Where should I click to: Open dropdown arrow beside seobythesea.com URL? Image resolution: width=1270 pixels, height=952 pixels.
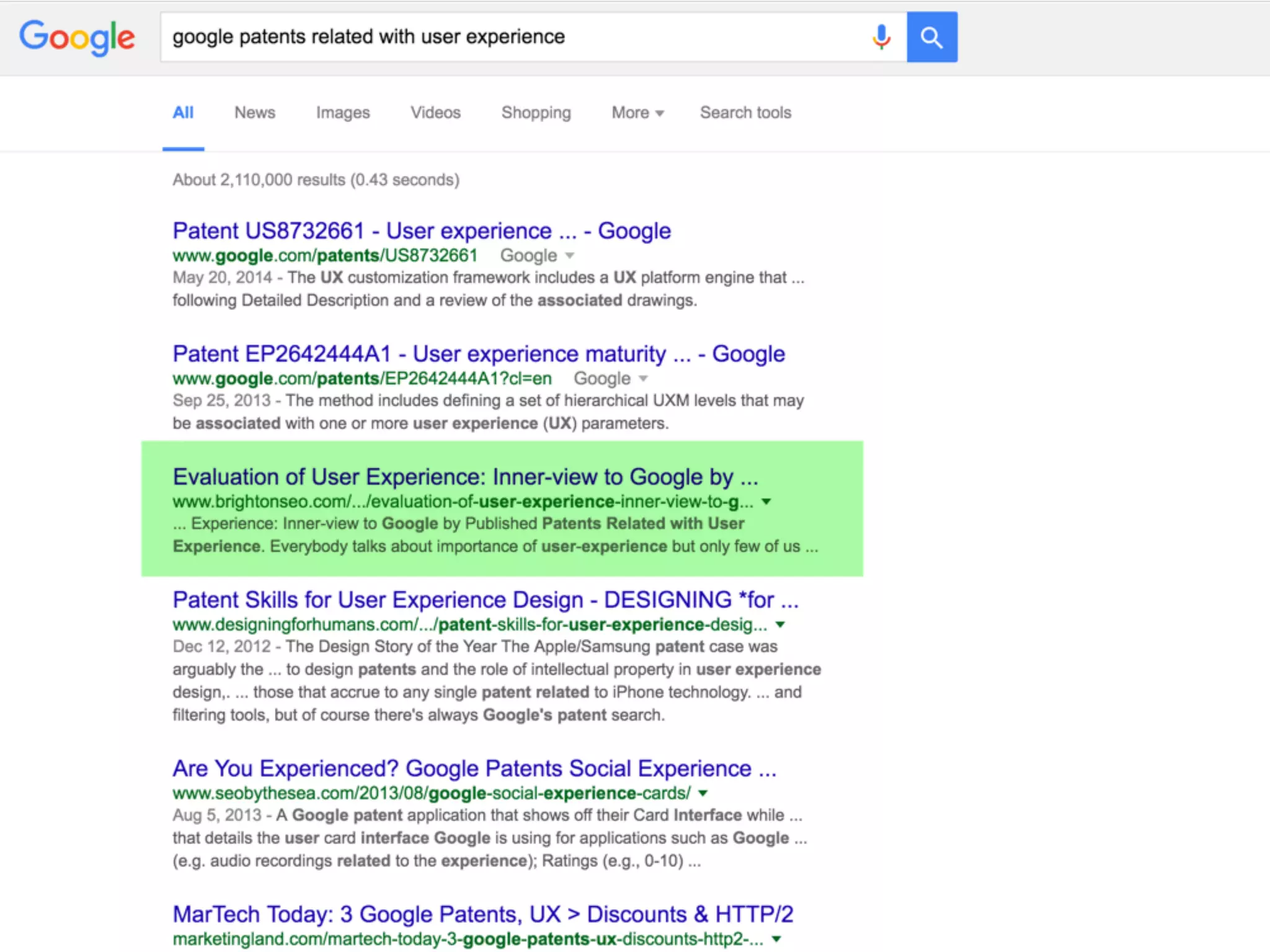point(703,793)
